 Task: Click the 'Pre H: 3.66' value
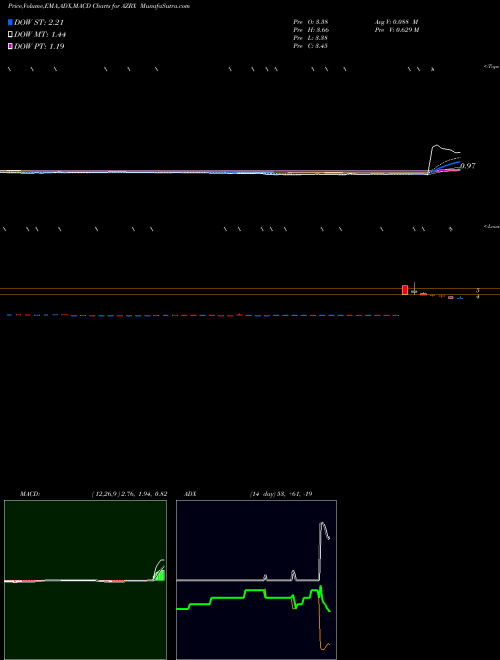pos(311,30)
